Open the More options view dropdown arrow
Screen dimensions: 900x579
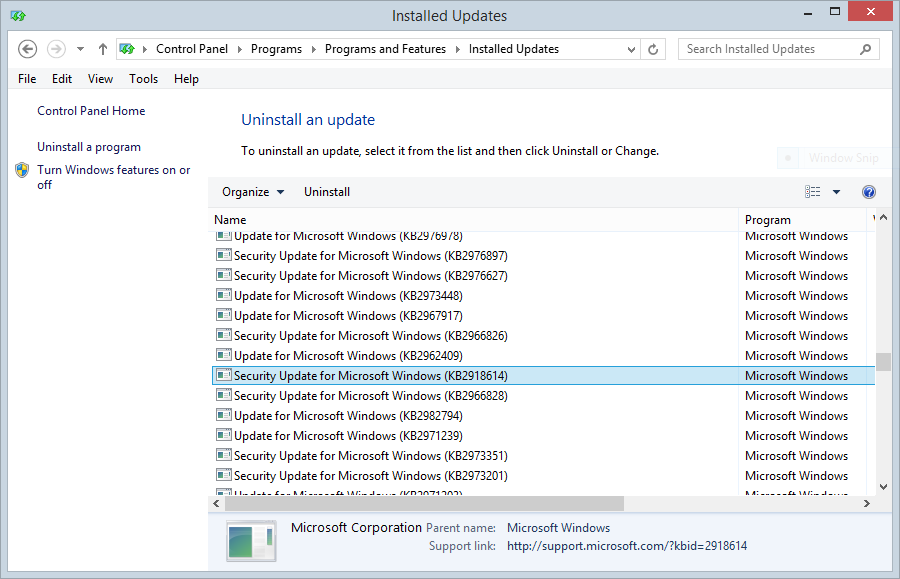(837, 192)
